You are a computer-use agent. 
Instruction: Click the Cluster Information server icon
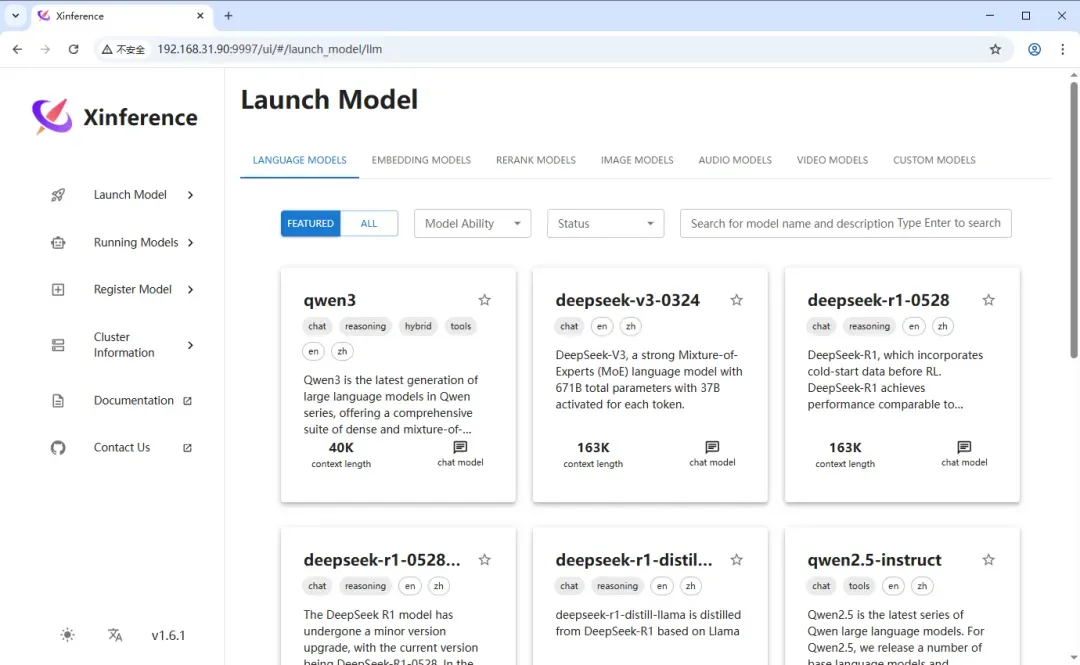58,345
